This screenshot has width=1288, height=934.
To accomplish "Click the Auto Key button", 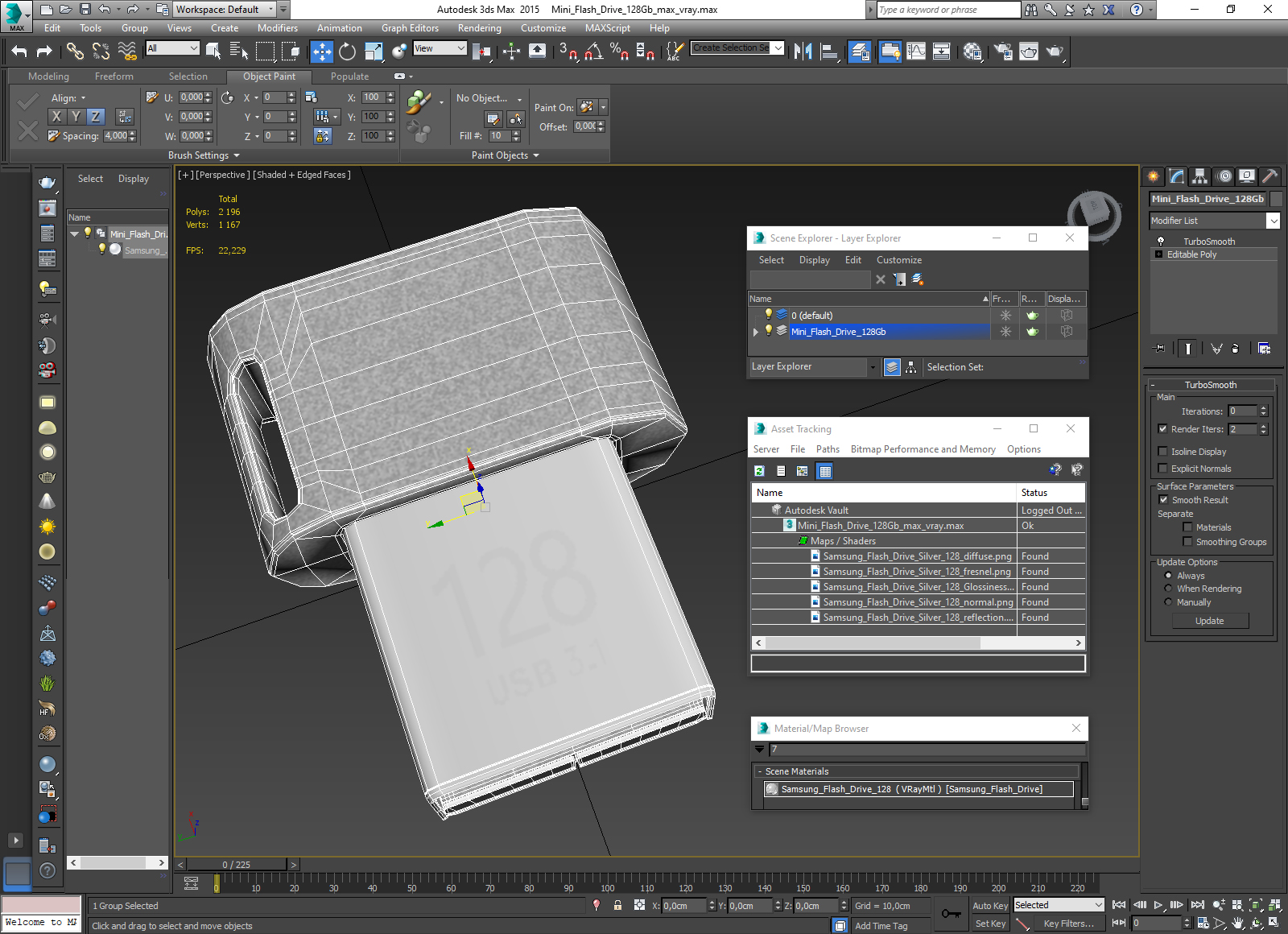I will [x=990, y=906].
